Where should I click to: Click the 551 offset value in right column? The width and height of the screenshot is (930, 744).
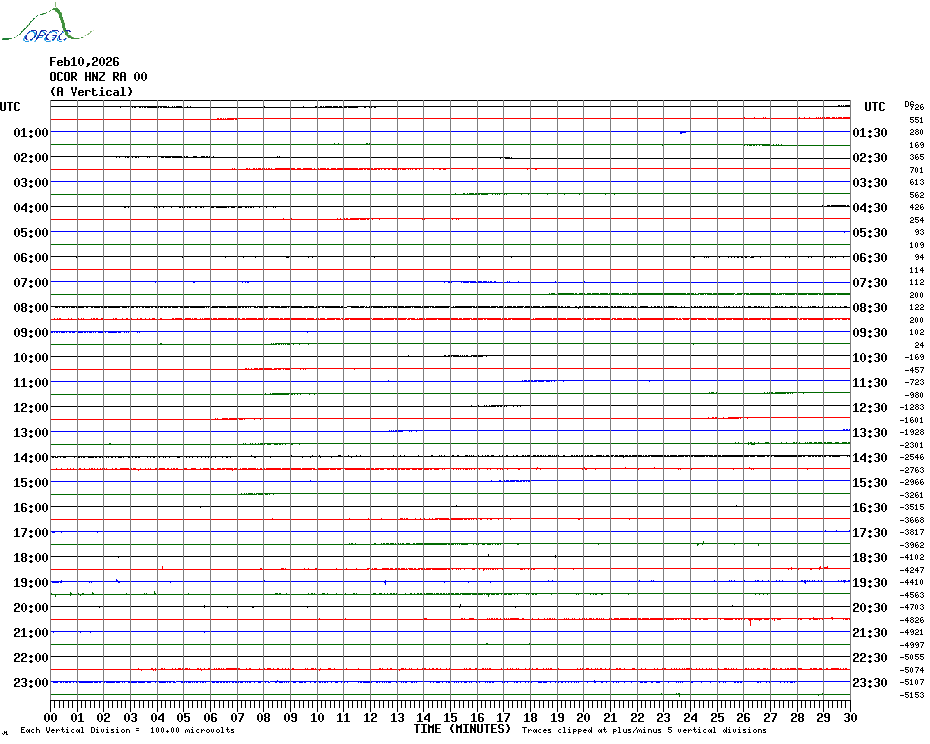pos(916,120)
